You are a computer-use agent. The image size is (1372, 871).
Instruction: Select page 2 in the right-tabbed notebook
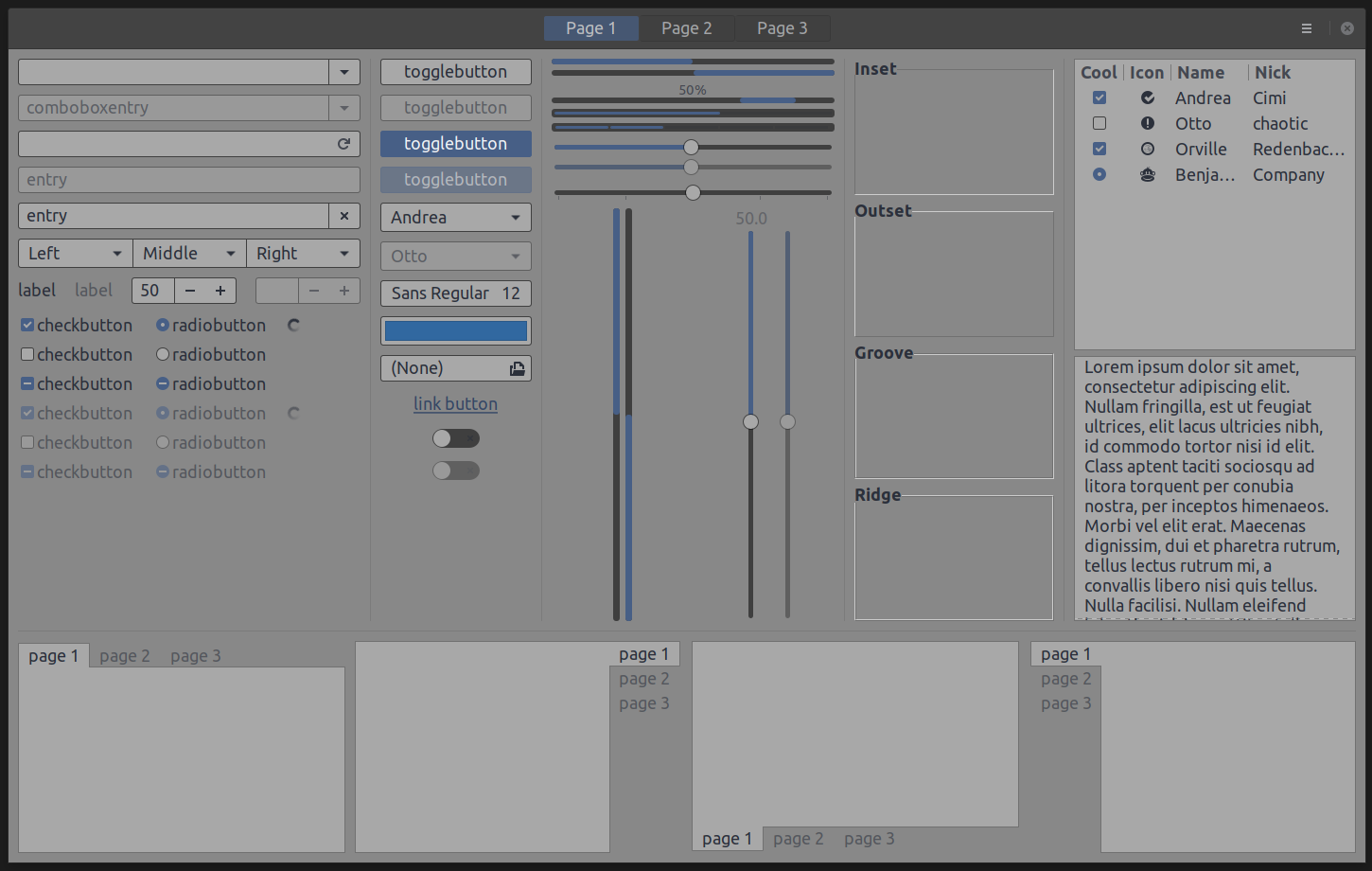[644, 679]
